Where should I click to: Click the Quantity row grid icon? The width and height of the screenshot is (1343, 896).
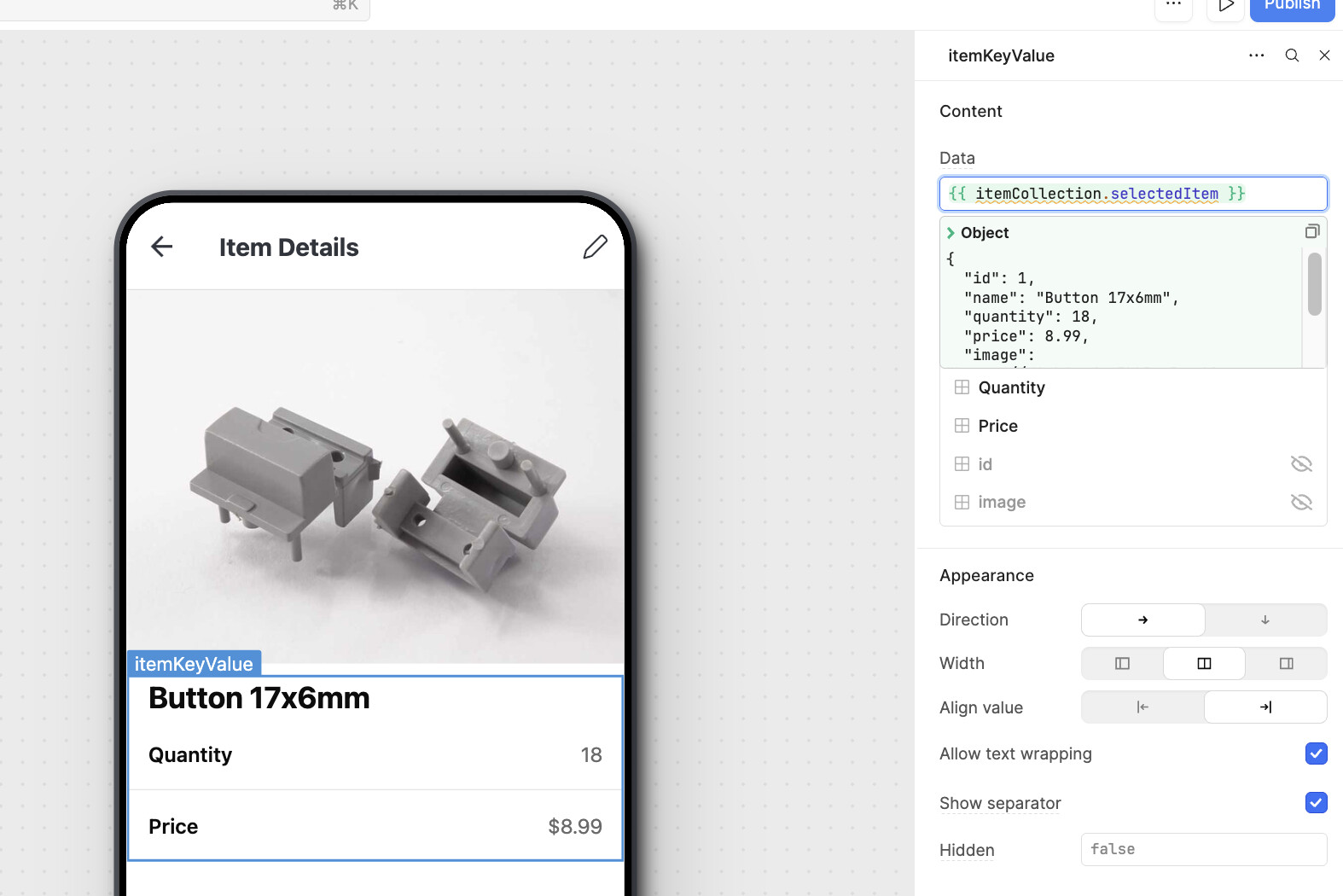pos(962,387)
